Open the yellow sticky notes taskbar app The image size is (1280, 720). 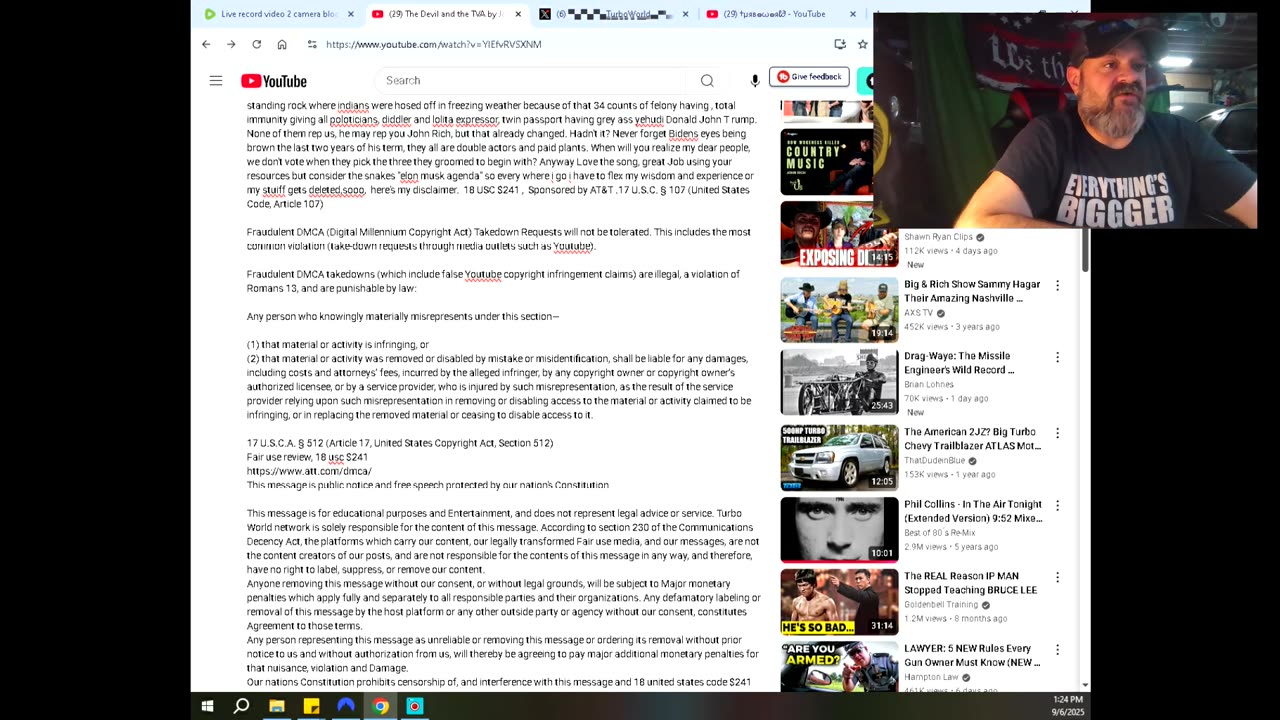[x=311, y=706]
